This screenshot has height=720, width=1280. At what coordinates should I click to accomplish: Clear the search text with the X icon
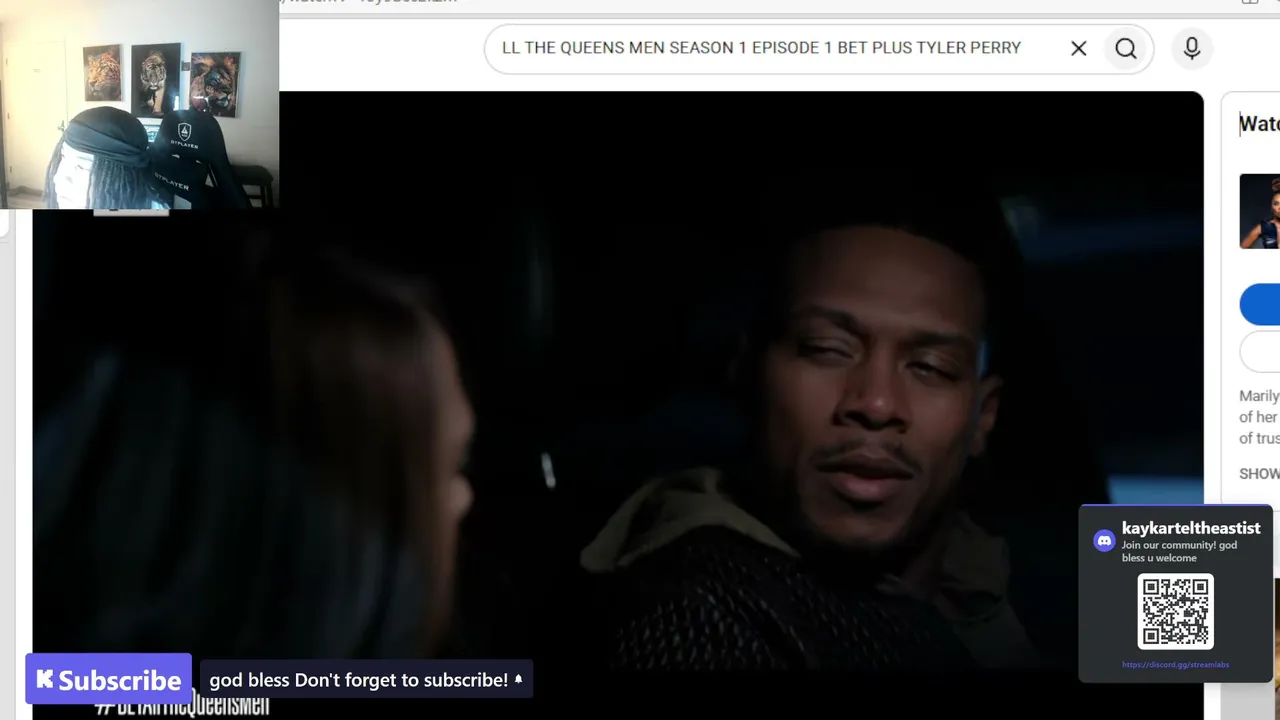[1078, 48]
